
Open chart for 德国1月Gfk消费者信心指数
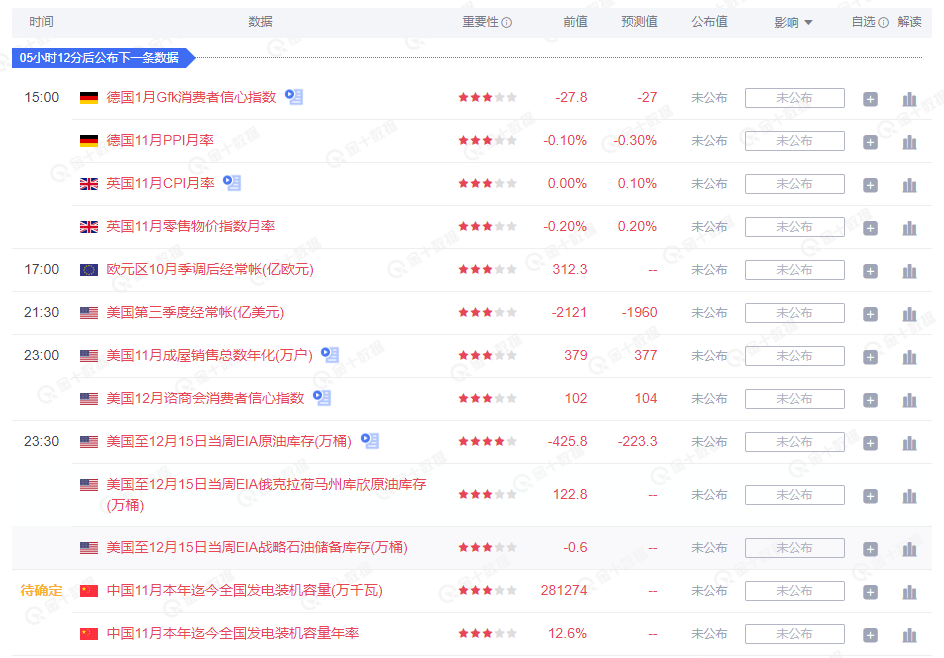[908, 98]
